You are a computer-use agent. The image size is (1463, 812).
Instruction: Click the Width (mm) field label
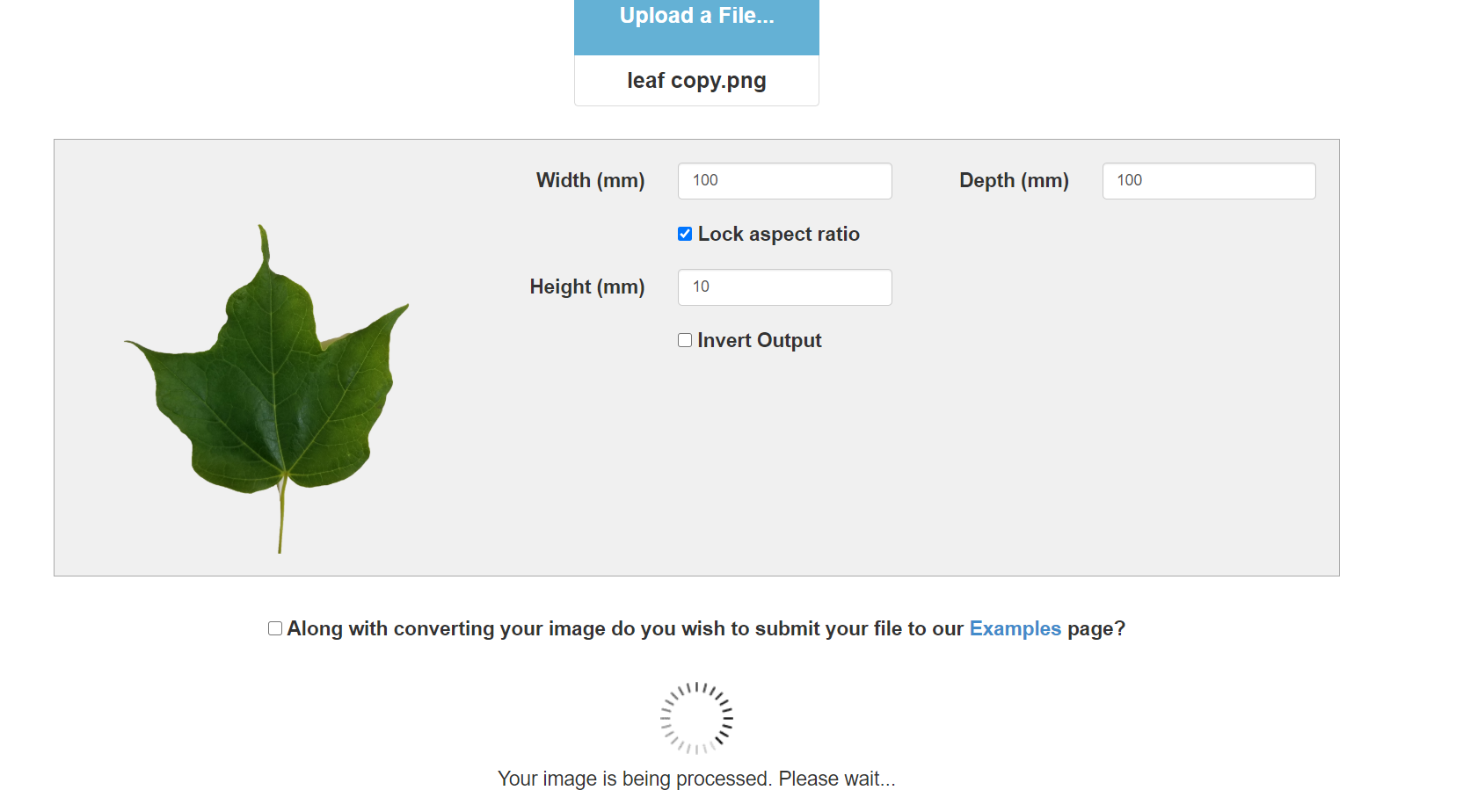pos(590,180)
